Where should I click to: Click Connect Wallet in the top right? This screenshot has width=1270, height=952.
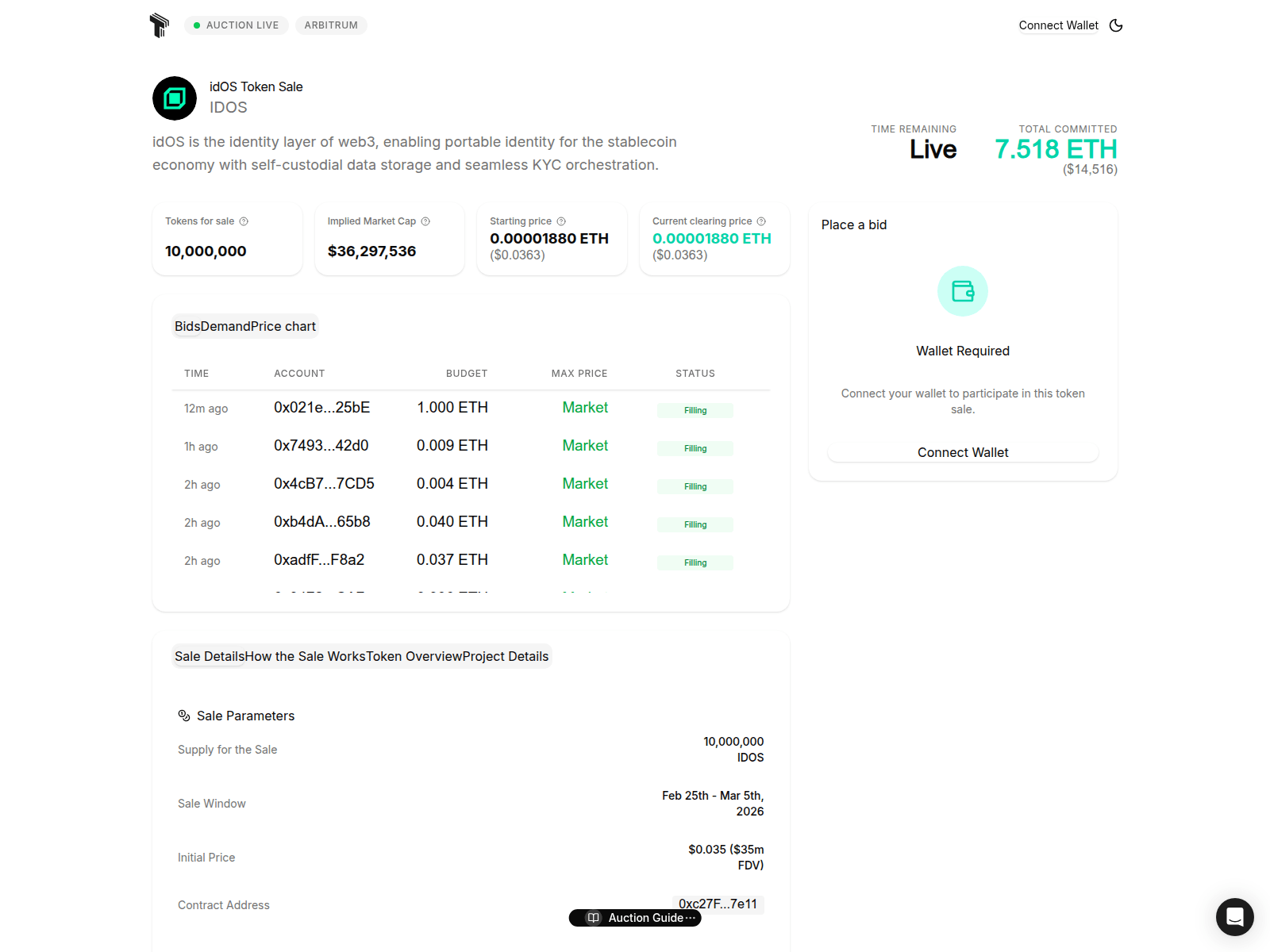point(1059,25)
